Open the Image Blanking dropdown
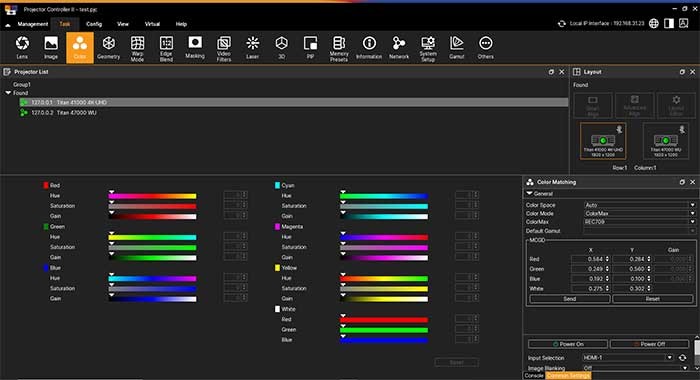The height and width of the screenshot is (380, 700). pyautogui.click(x=635, y=368)
